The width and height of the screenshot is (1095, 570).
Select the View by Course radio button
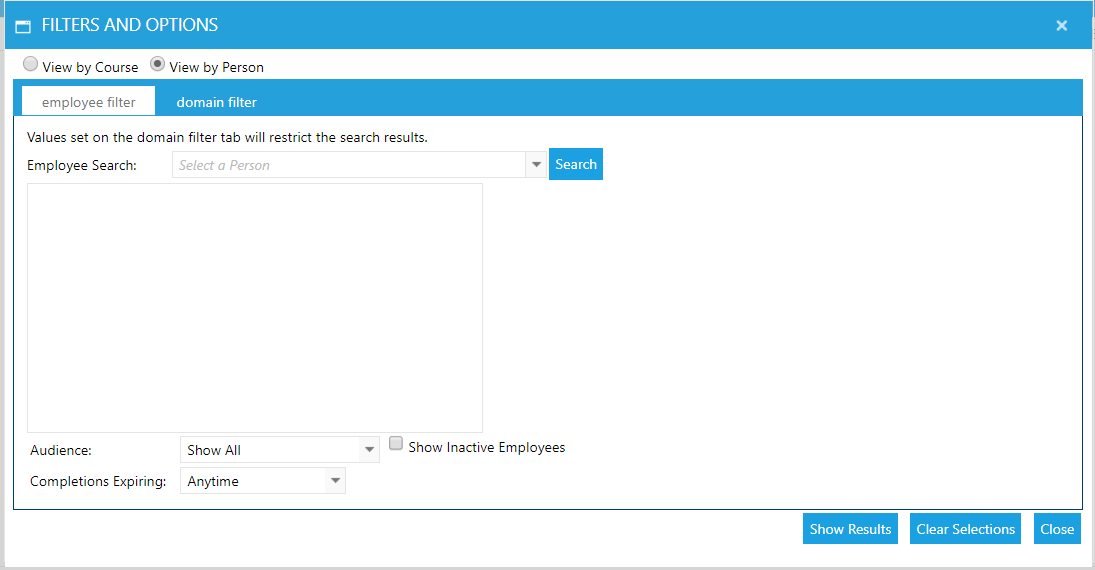click(x=31, y=65)
